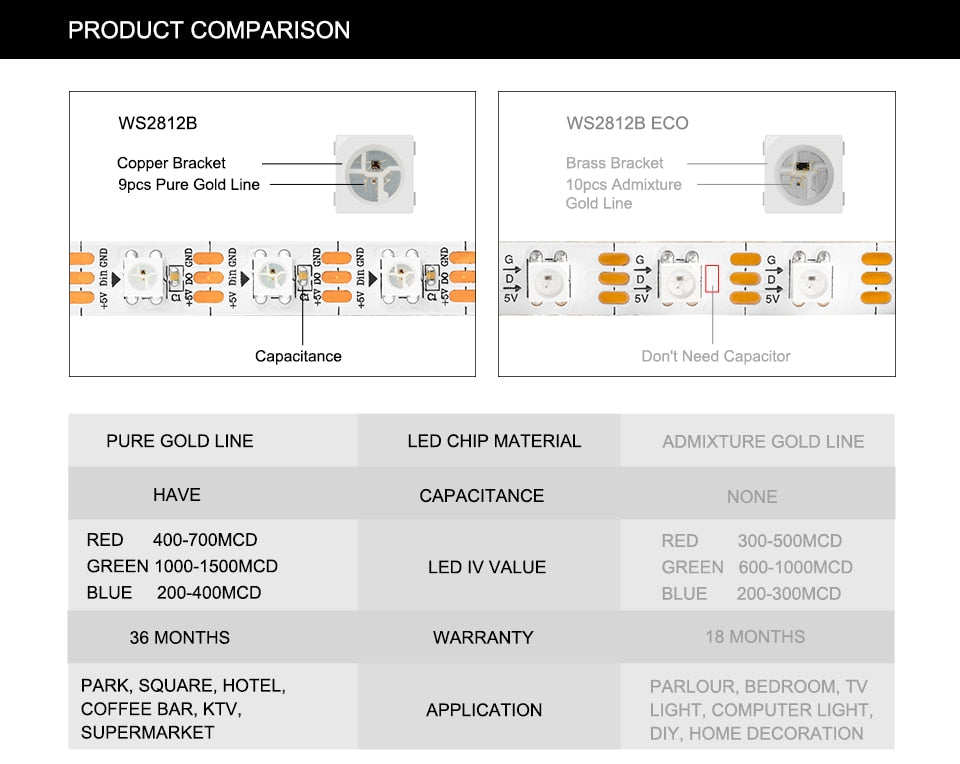Click the APPLICATION row label
The image size is (960, 764).
point(484,710)
